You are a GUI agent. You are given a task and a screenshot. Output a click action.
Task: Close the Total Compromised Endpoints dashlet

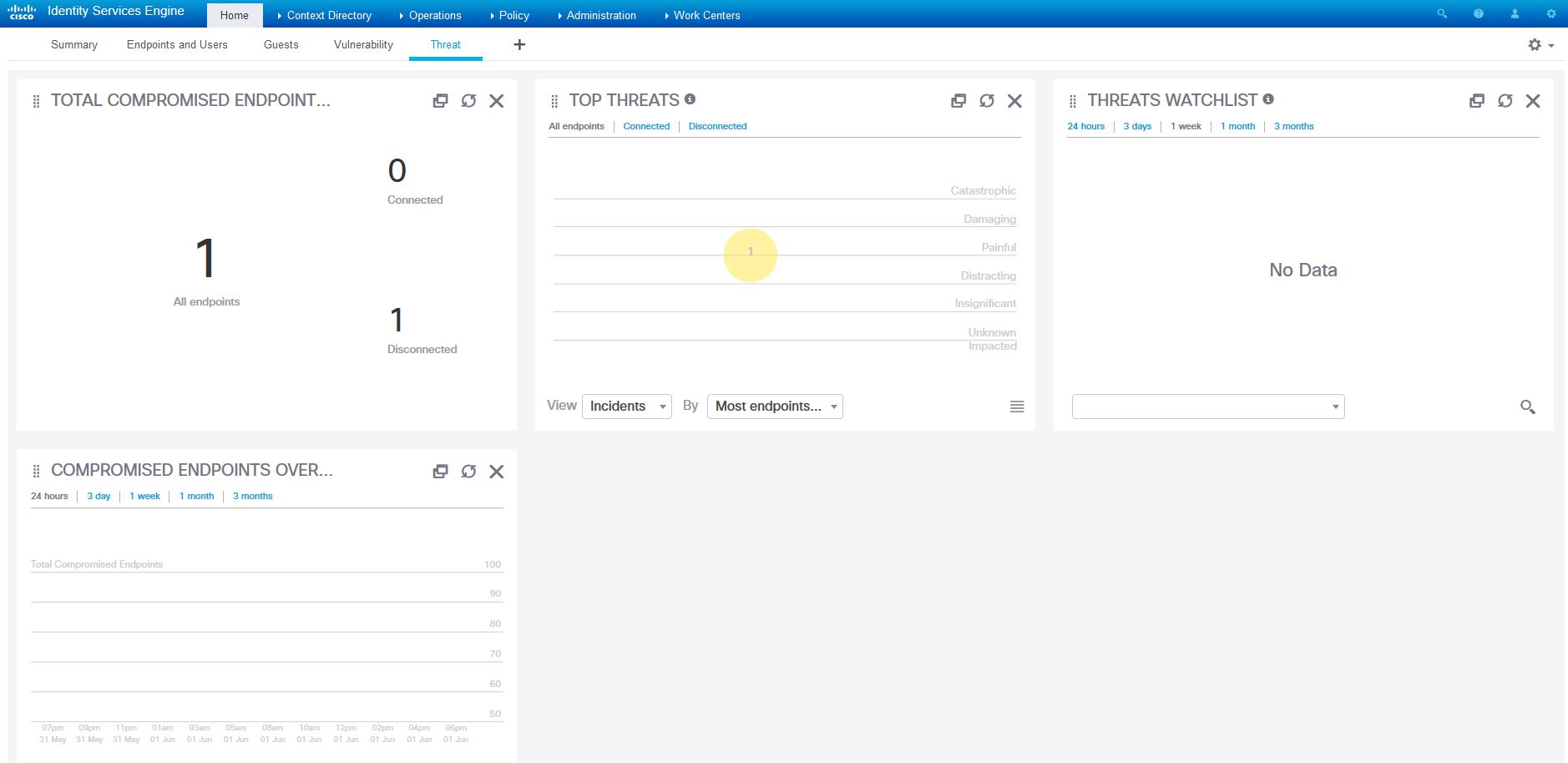click(497, 101)
